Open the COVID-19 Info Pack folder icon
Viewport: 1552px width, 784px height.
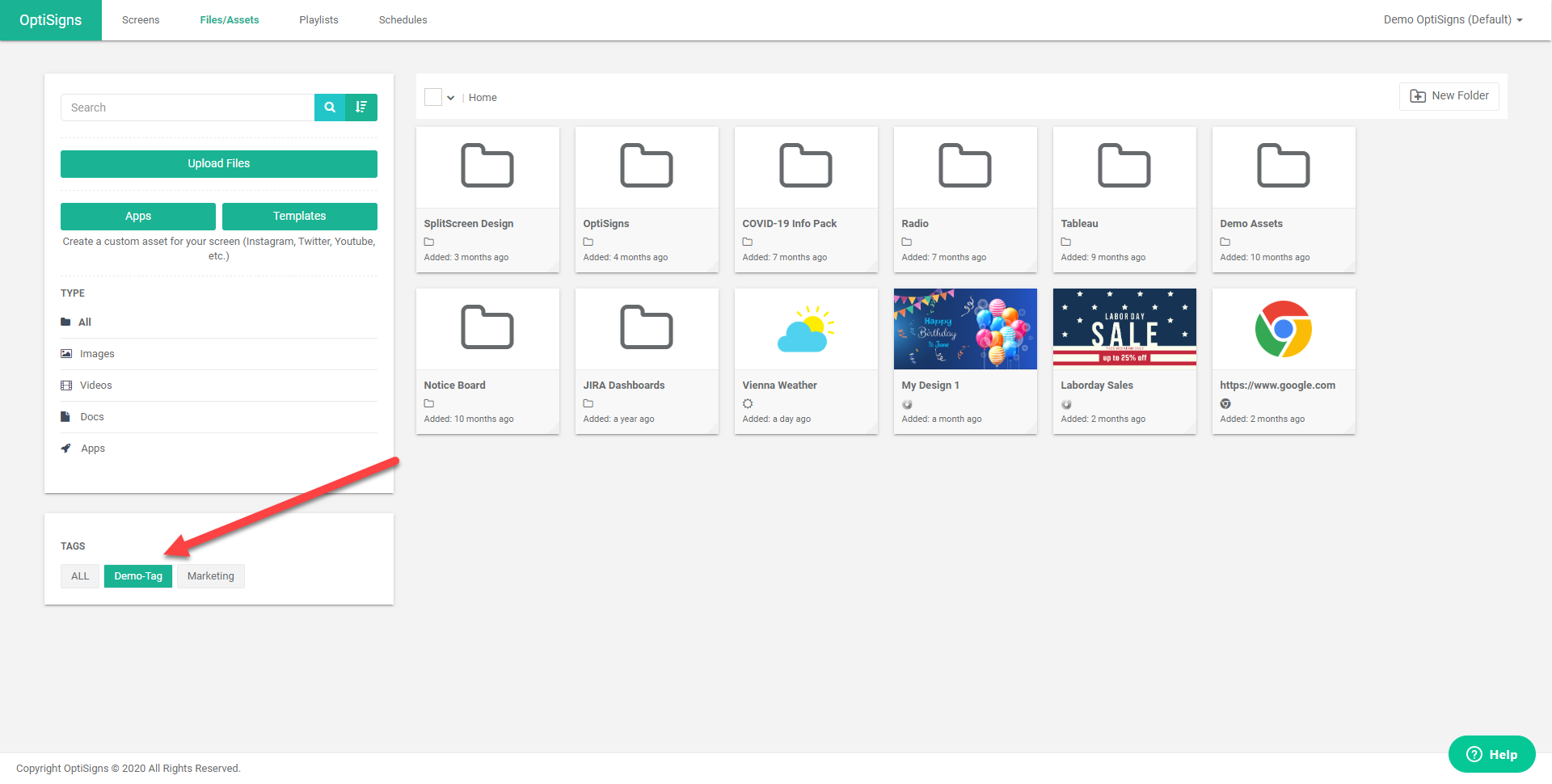point(805,166)
